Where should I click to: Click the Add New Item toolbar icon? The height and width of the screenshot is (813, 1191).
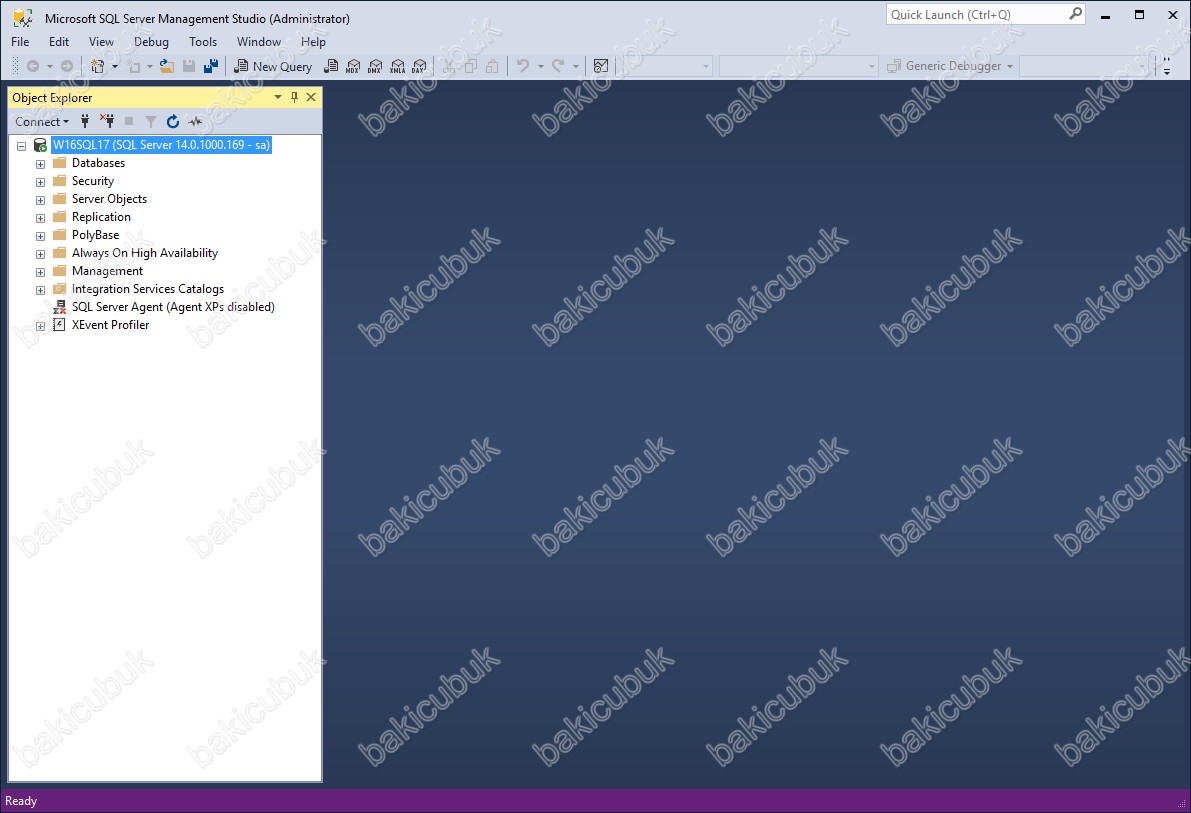click(134, 66)
